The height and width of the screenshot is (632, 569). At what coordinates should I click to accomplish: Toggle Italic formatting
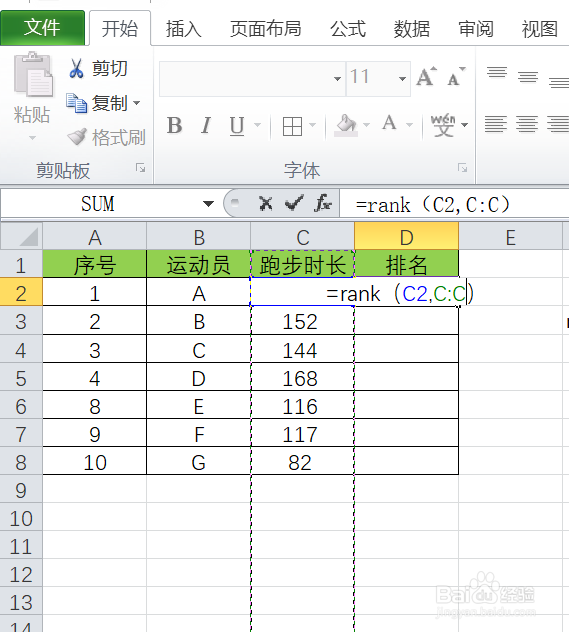click(x=206, y=125)
